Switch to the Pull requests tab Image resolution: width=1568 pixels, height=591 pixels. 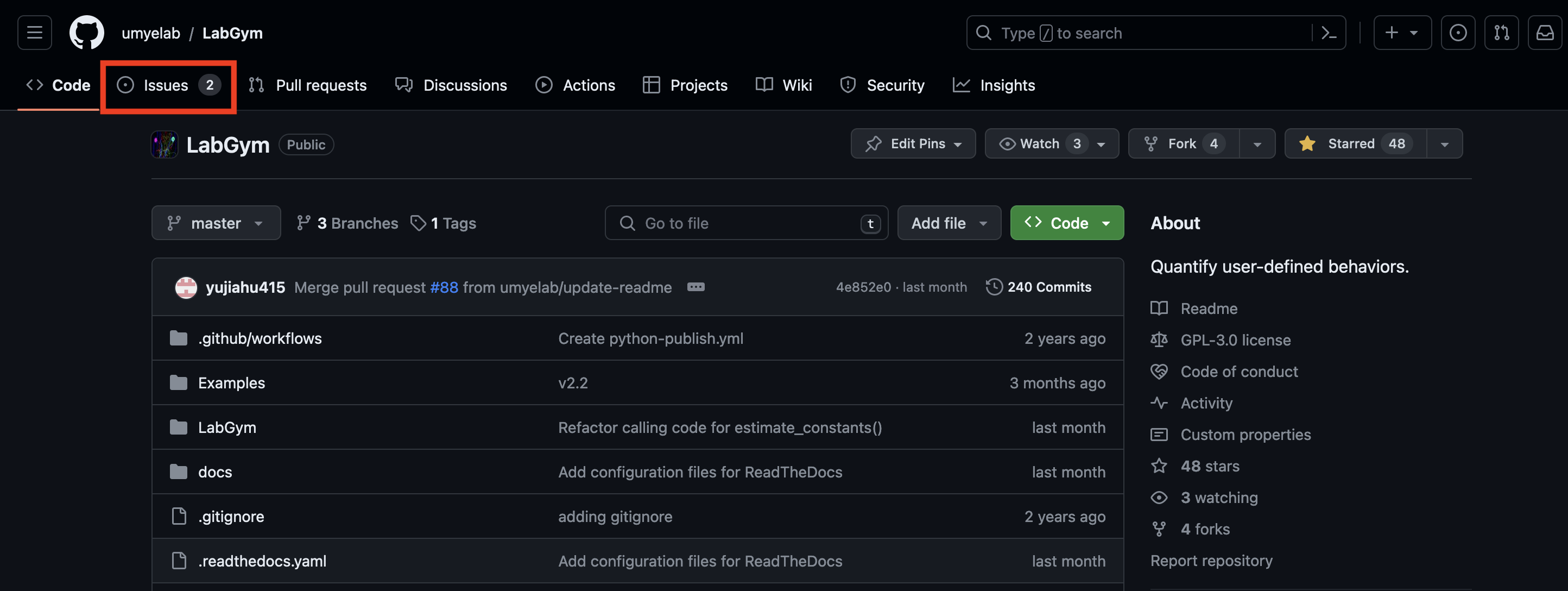(x=308, y=85)
